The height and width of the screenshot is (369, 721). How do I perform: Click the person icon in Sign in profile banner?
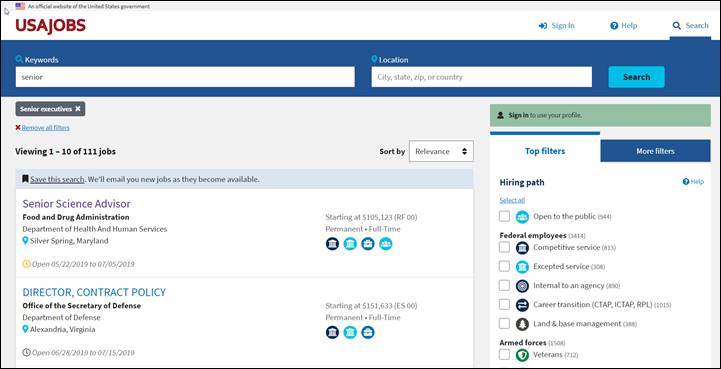click(x=501, y=115)
